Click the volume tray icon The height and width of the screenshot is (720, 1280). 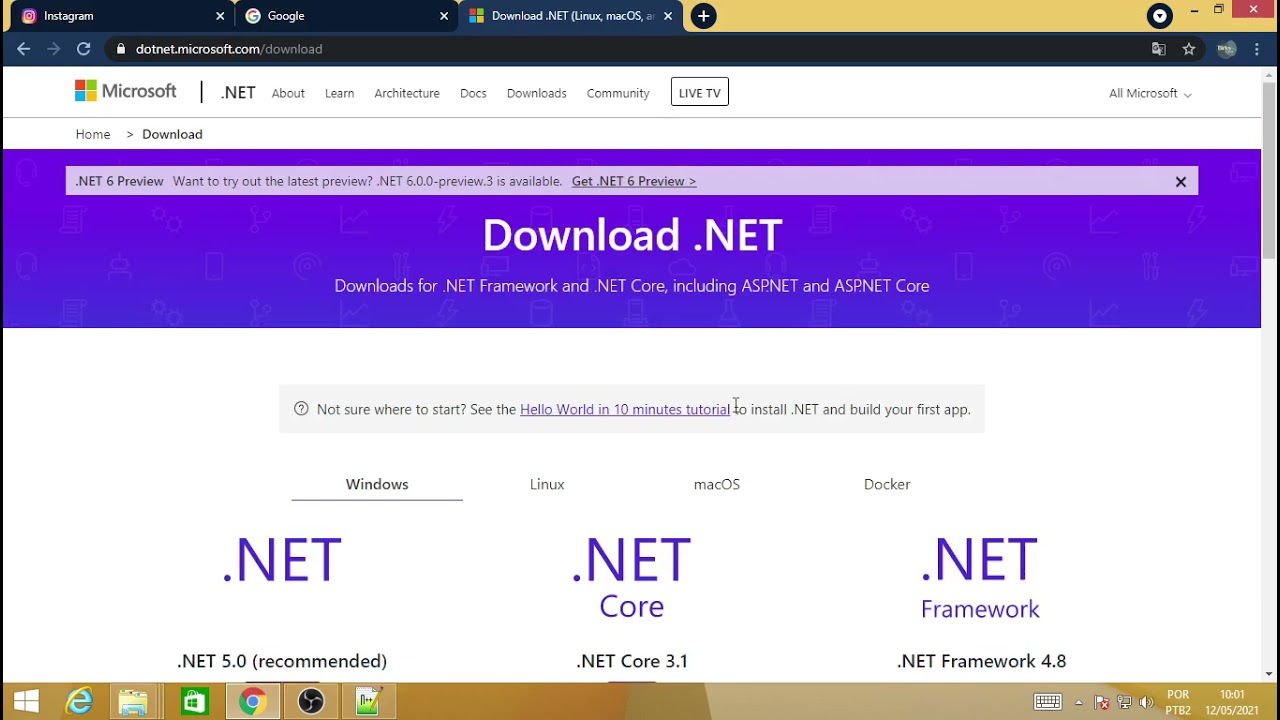1146,702
